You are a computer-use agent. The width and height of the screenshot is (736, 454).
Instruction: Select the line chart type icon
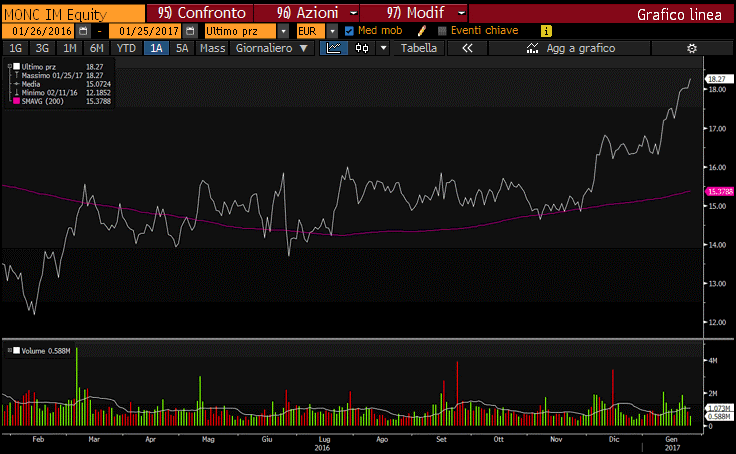click(335, 48)
